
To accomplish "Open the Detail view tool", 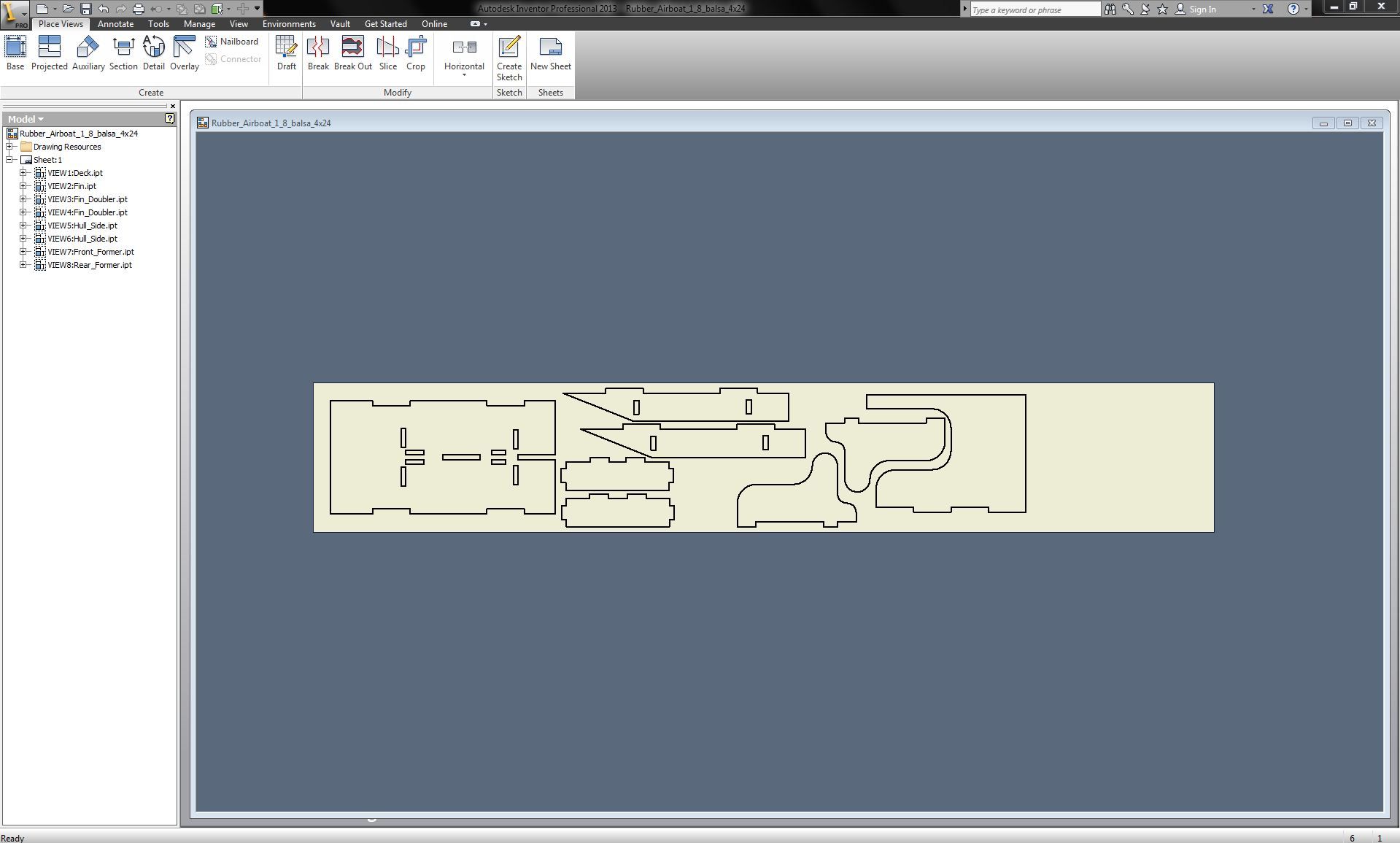I will (x=153, y=53).
